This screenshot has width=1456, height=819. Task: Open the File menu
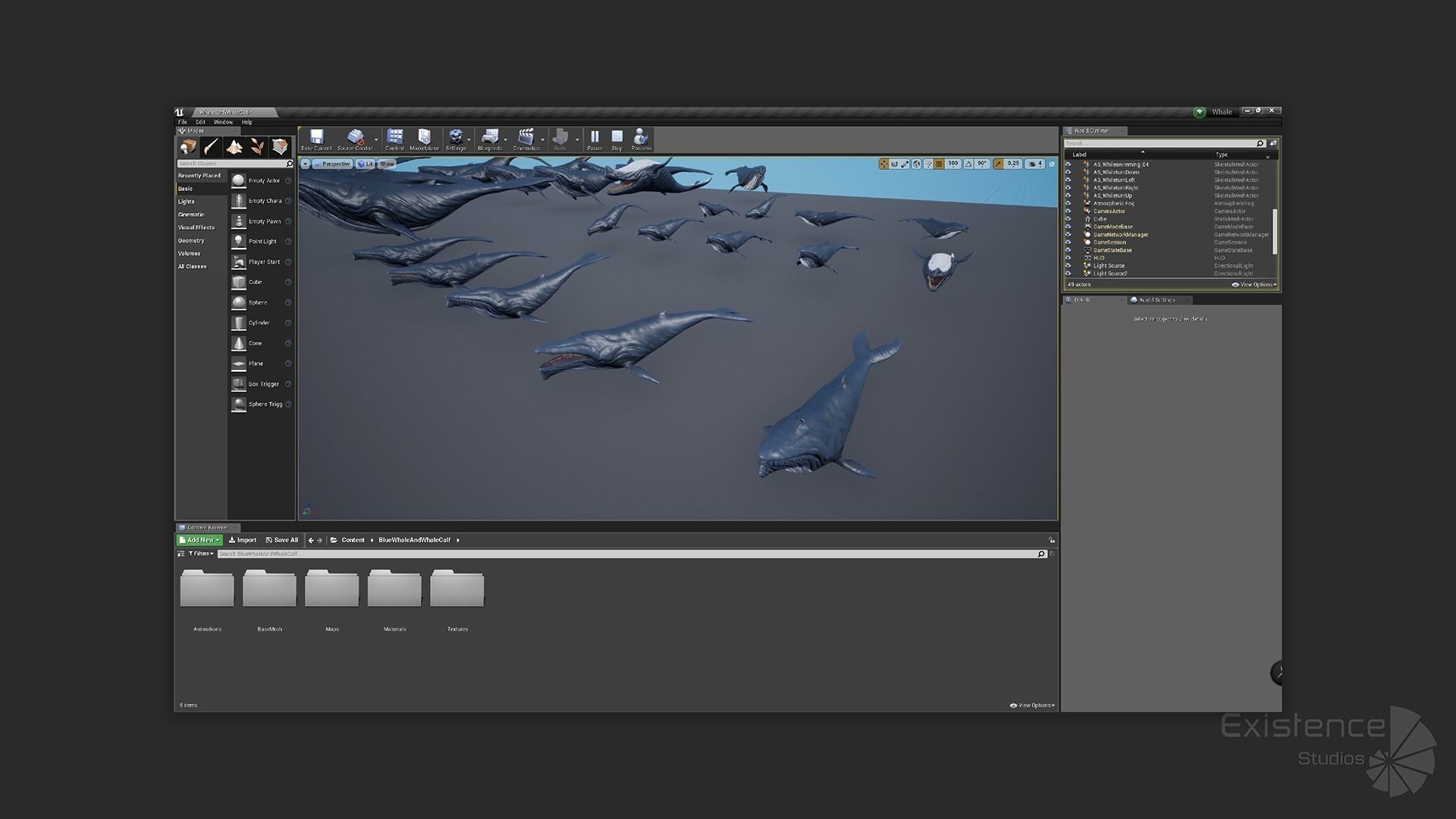click(x=183, y=122)
